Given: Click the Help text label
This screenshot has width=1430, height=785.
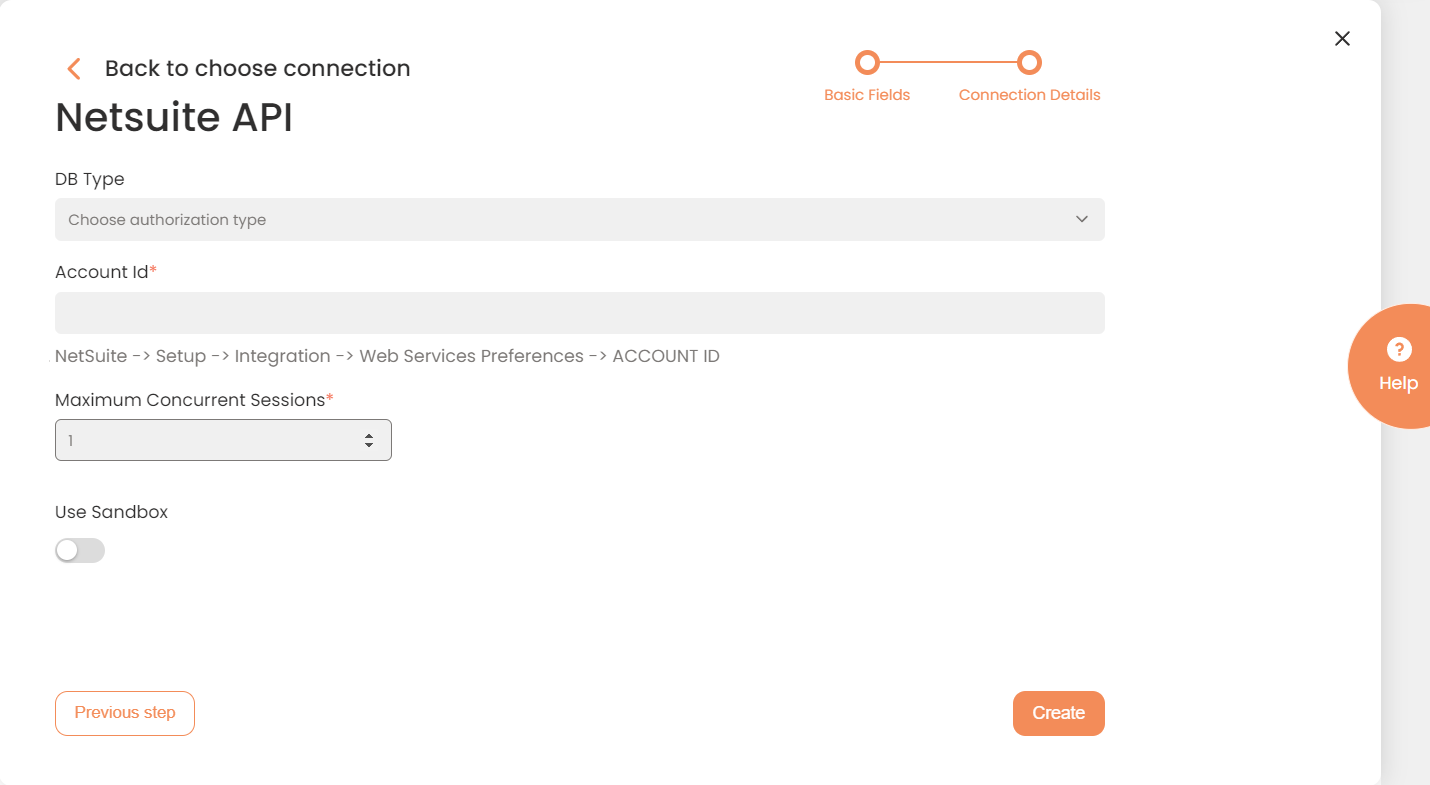Looking at the screenshot, I should [1398, 383].
